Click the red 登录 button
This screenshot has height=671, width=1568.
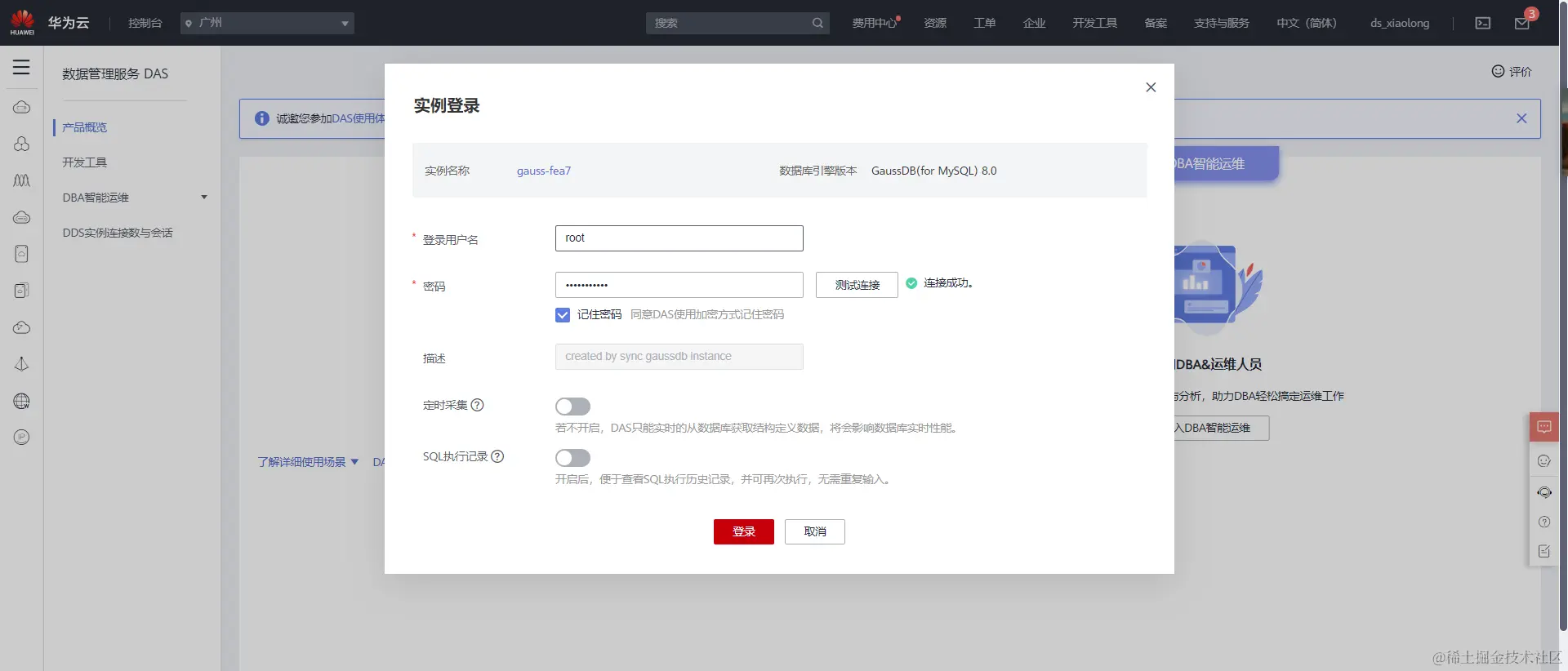(744, 531)
